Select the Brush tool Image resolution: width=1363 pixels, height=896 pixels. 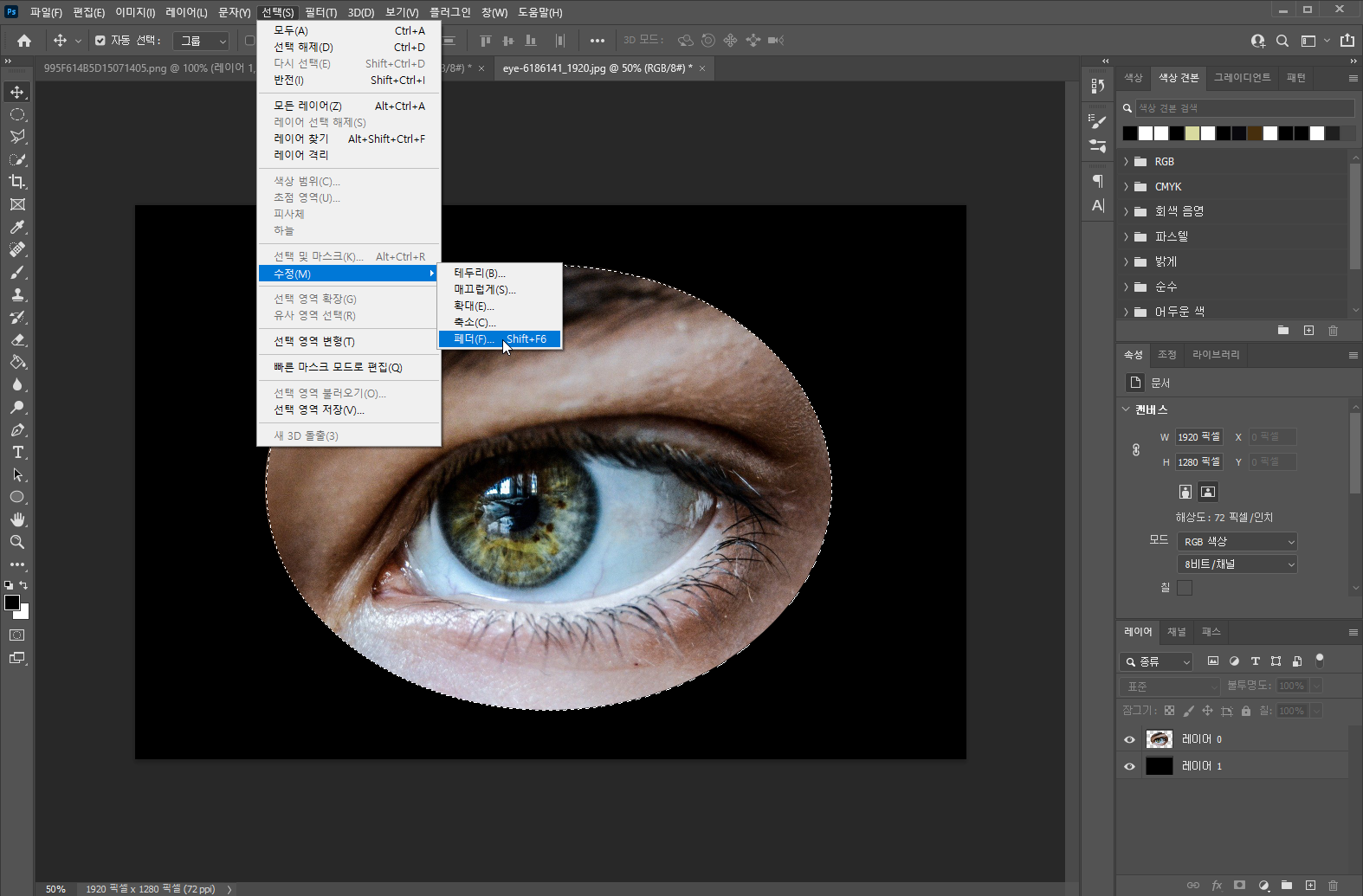coord(17,272)
